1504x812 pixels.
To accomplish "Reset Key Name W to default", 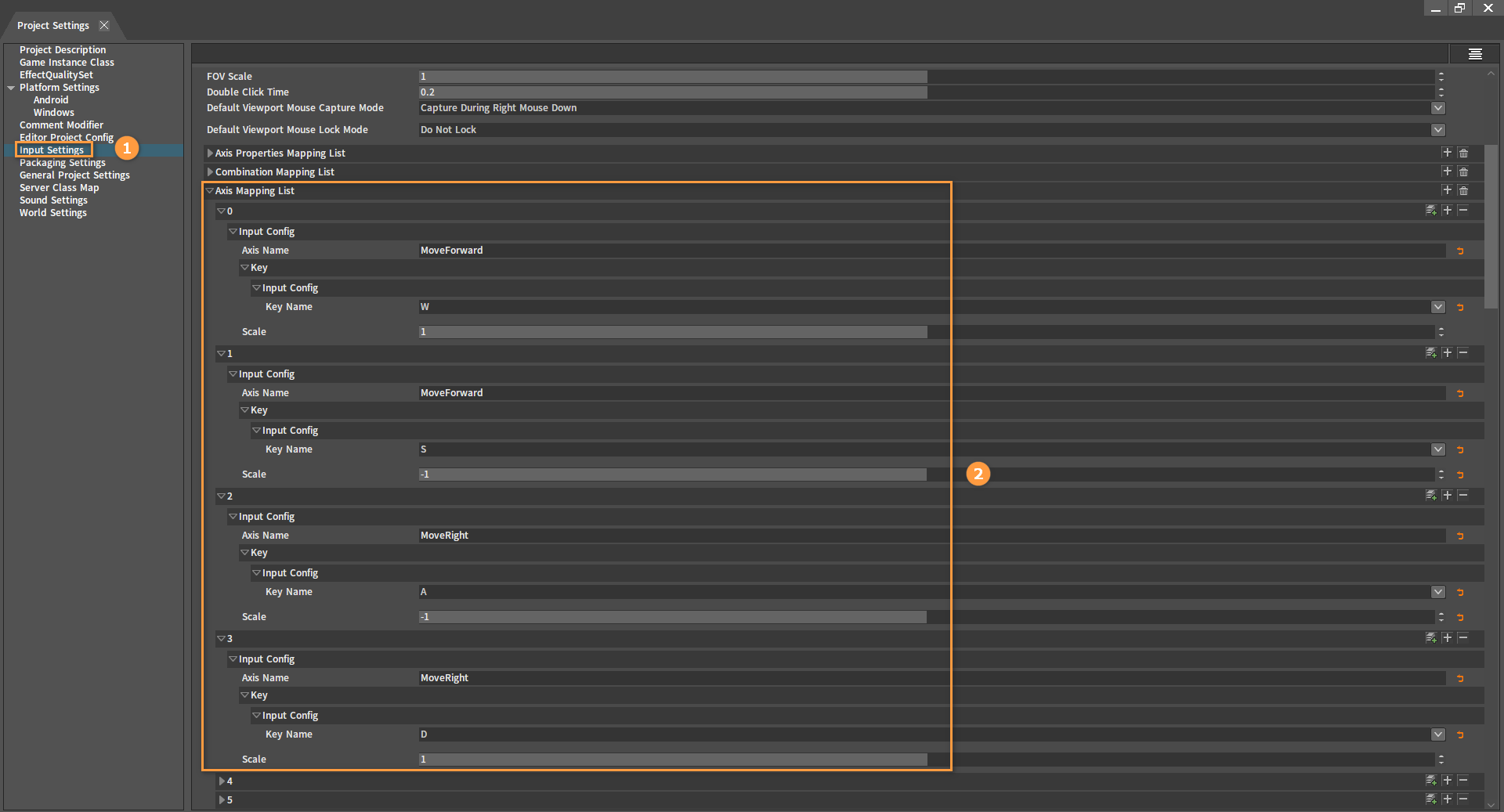I will click(1460, 307).
